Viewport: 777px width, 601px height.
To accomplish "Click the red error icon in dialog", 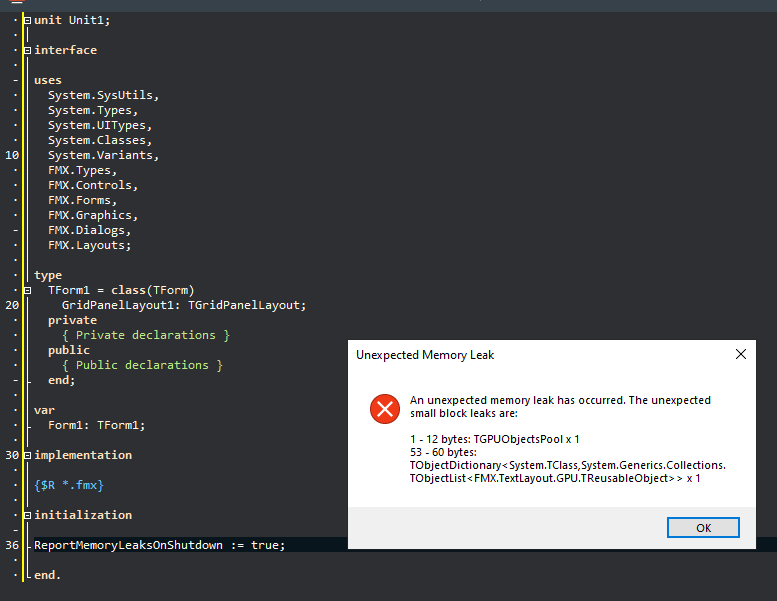I will 384,408.
